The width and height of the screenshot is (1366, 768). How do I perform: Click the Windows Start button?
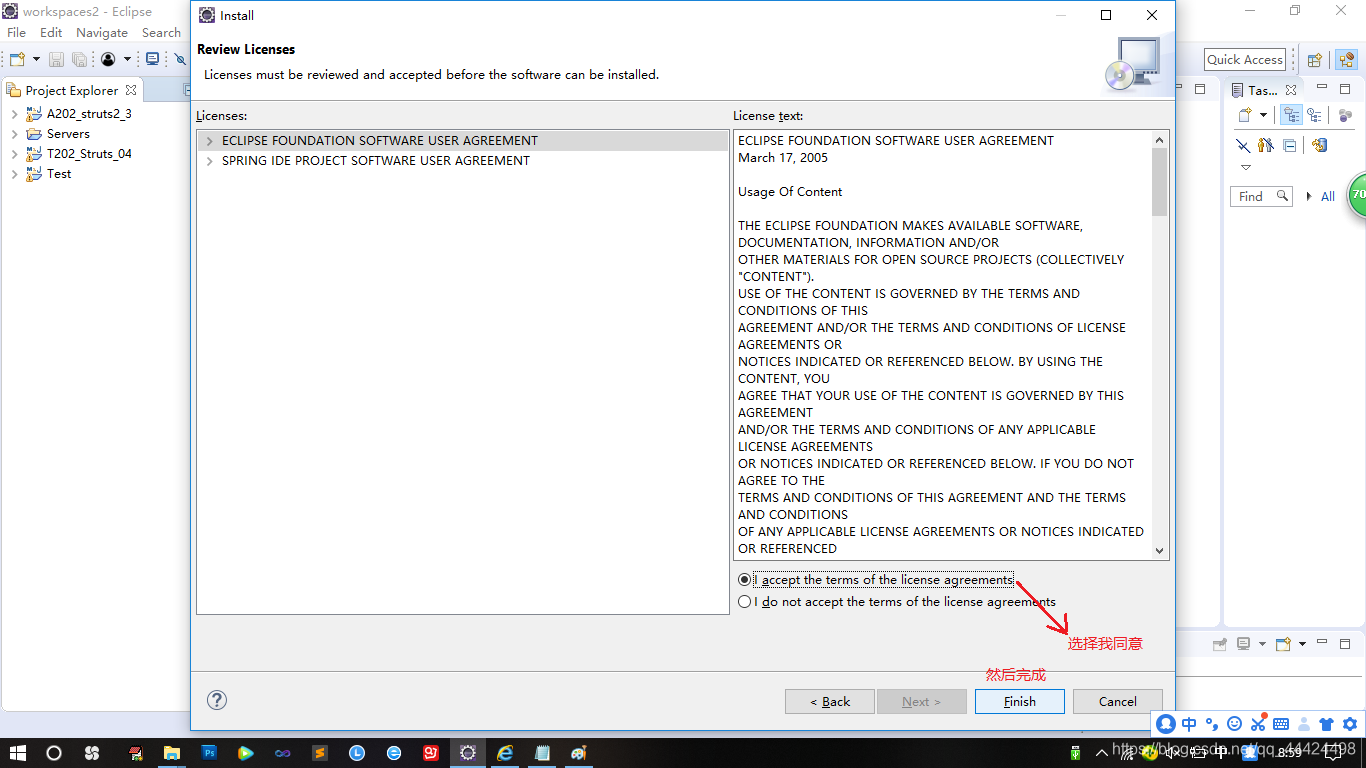point(17,753)
